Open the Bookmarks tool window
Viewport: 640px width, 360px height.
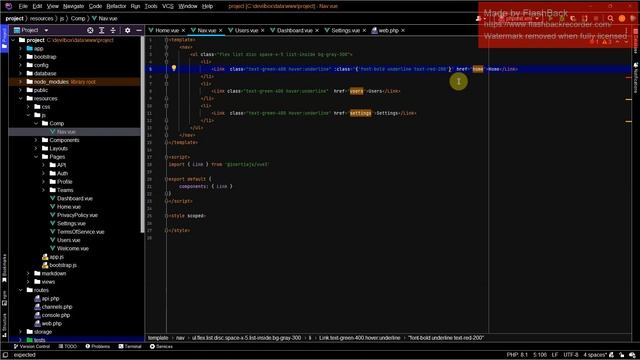tap(4, 268)
